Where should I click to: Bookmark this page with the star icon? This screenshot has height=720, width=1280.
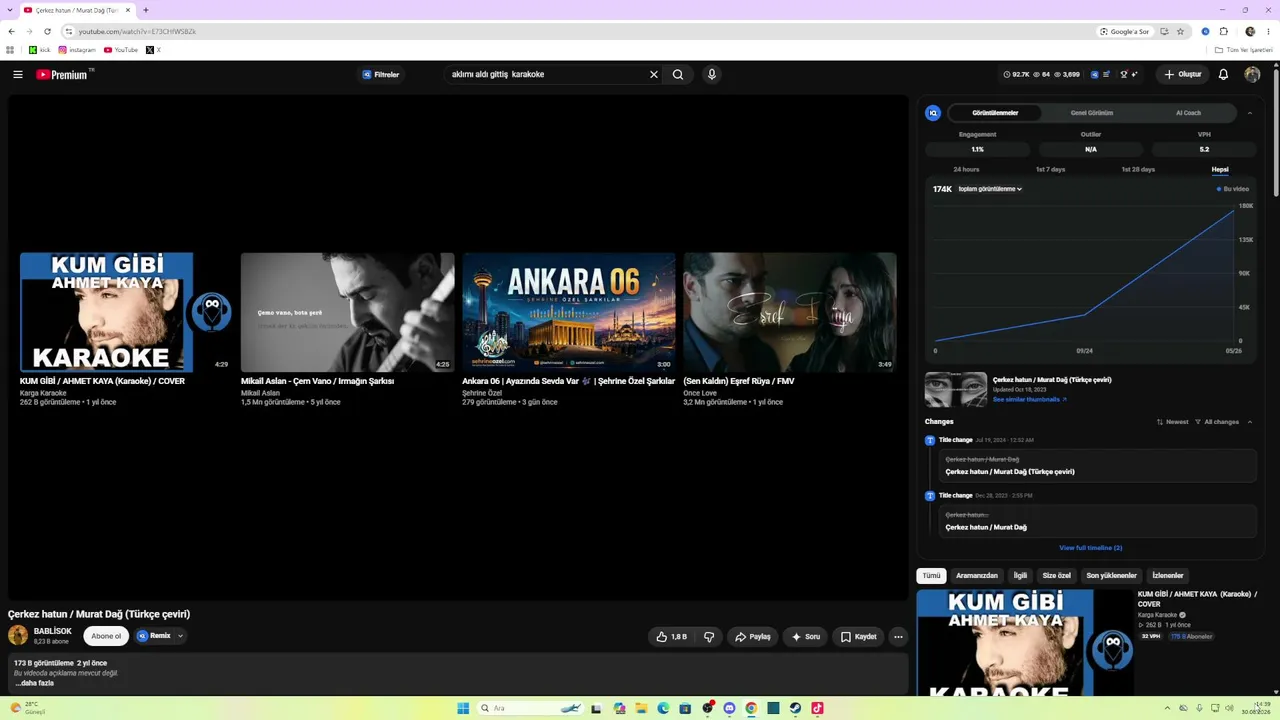click(1180, 31)
